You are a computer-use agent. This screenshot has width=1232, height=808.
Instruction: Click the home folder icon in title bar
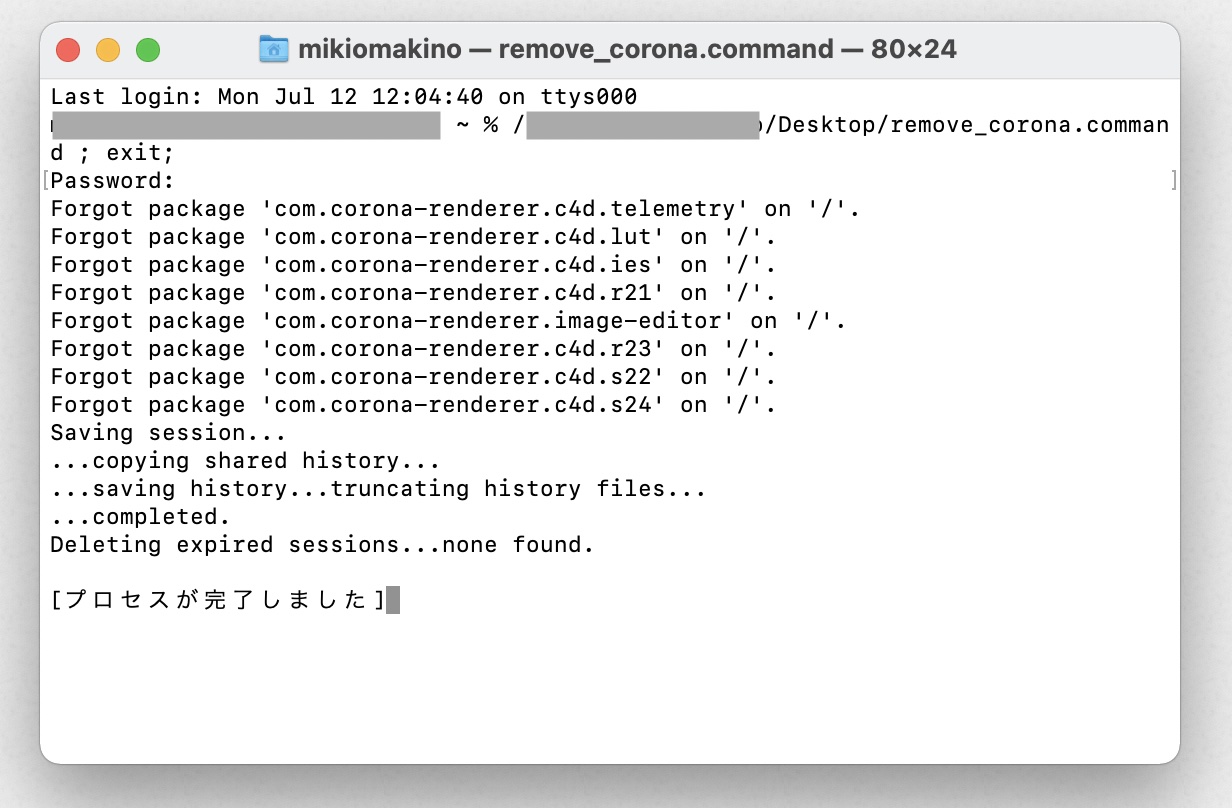point(274,49)
